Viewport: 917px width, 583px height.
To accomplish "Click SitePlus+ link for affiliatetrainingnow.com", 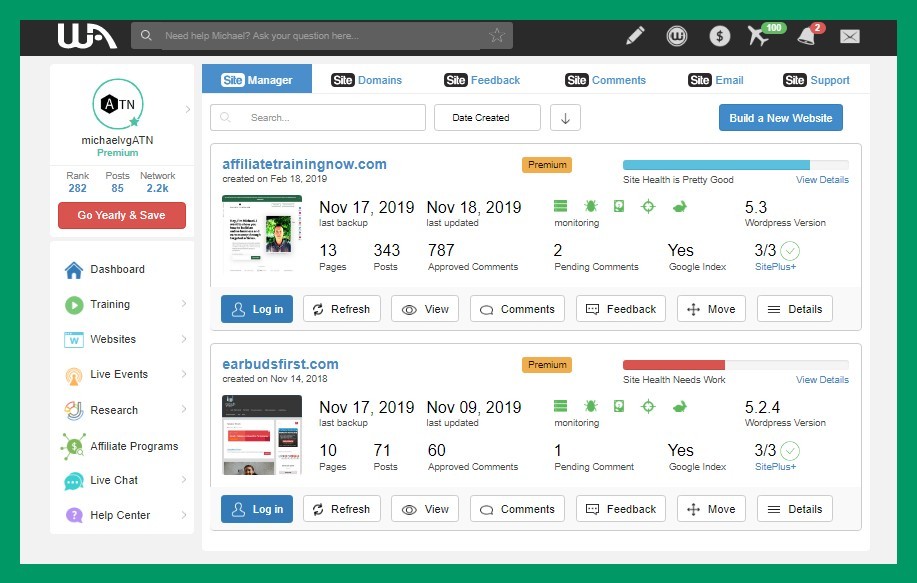I will tap(775, 267).
